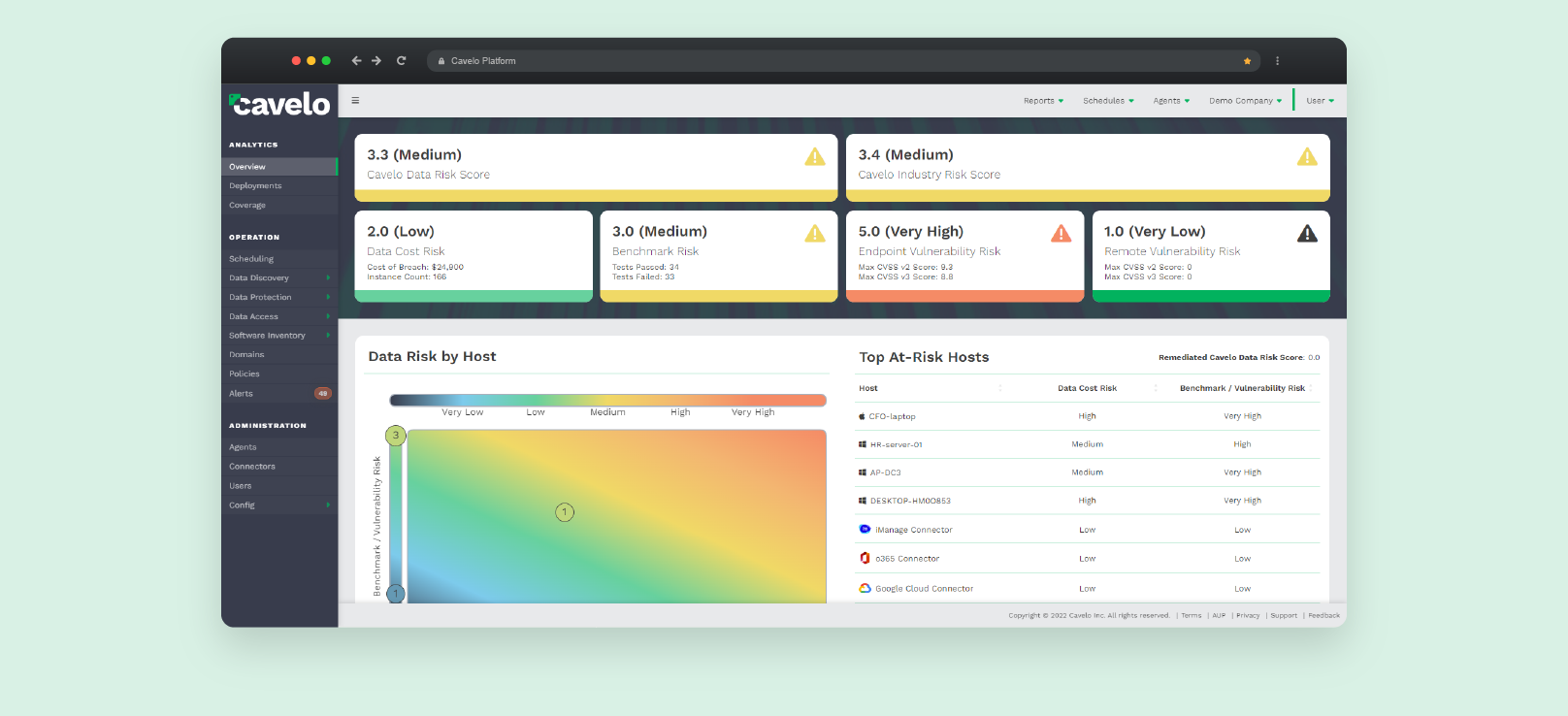The width and height of the screenshot is (1568, 716).
Task: Open the Agents dropdown in the top bar
Action: point(1171,101)
